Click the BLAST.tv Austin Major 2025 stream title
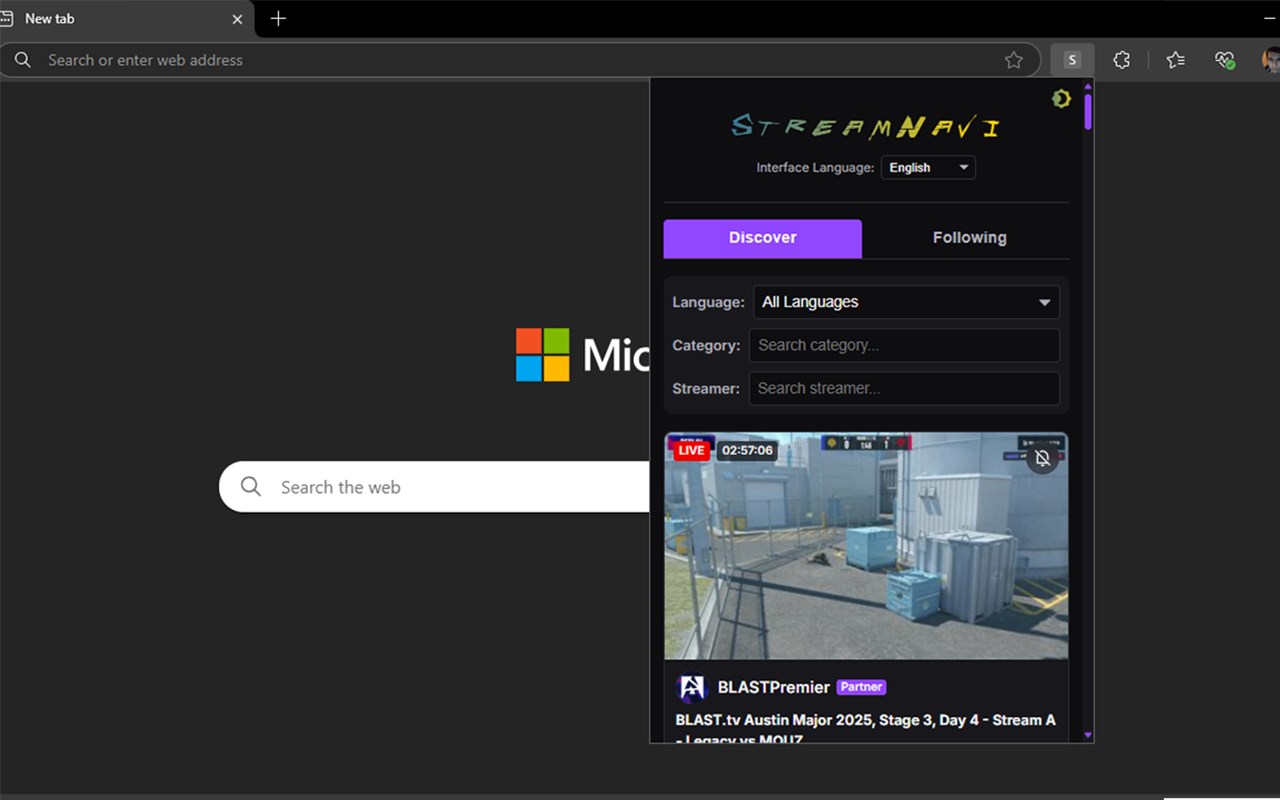The image size is (1280, 800). point(866,729)
